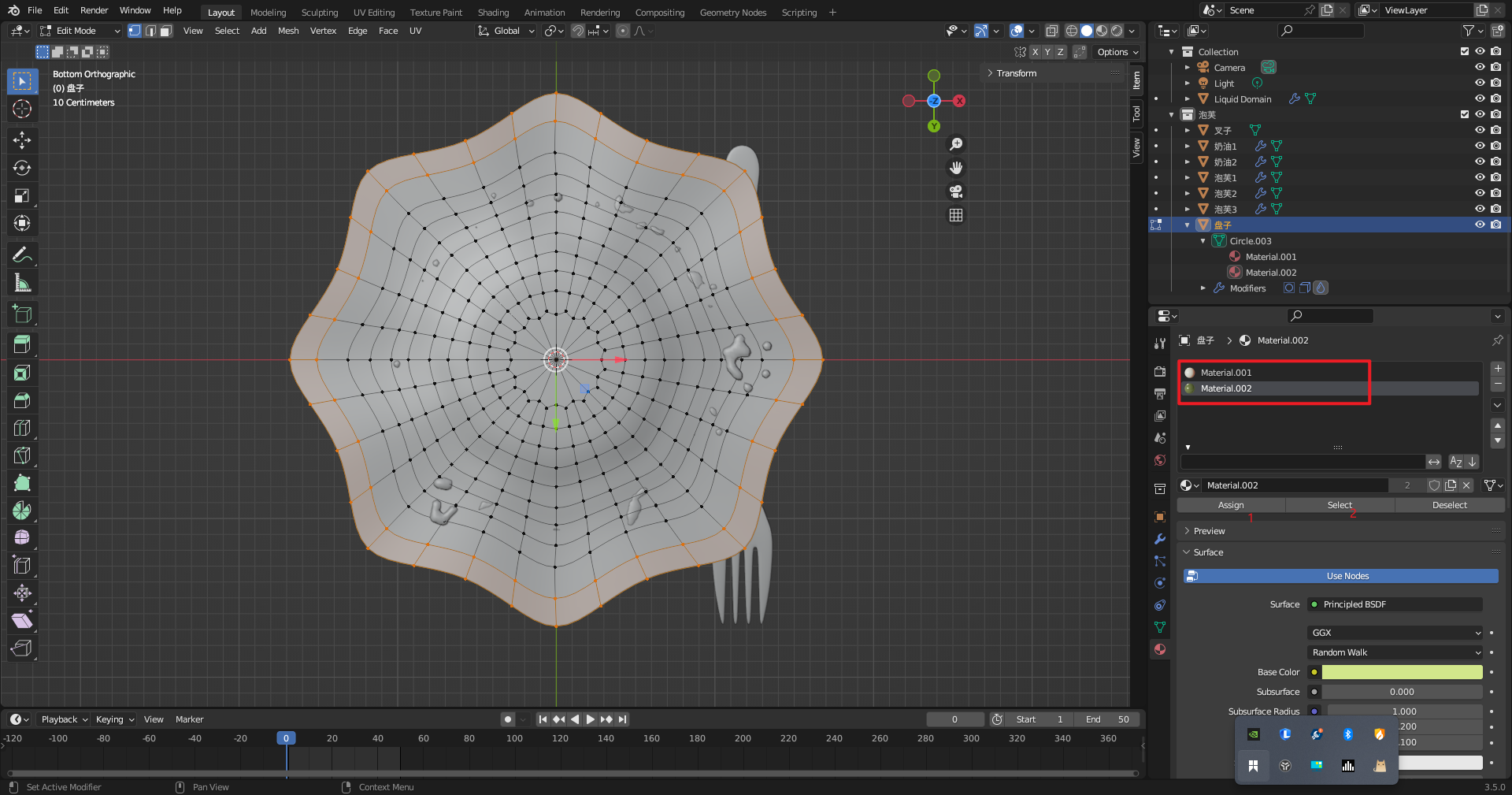Switch to Geometry Nodes workspace tab

click(732, 13)
